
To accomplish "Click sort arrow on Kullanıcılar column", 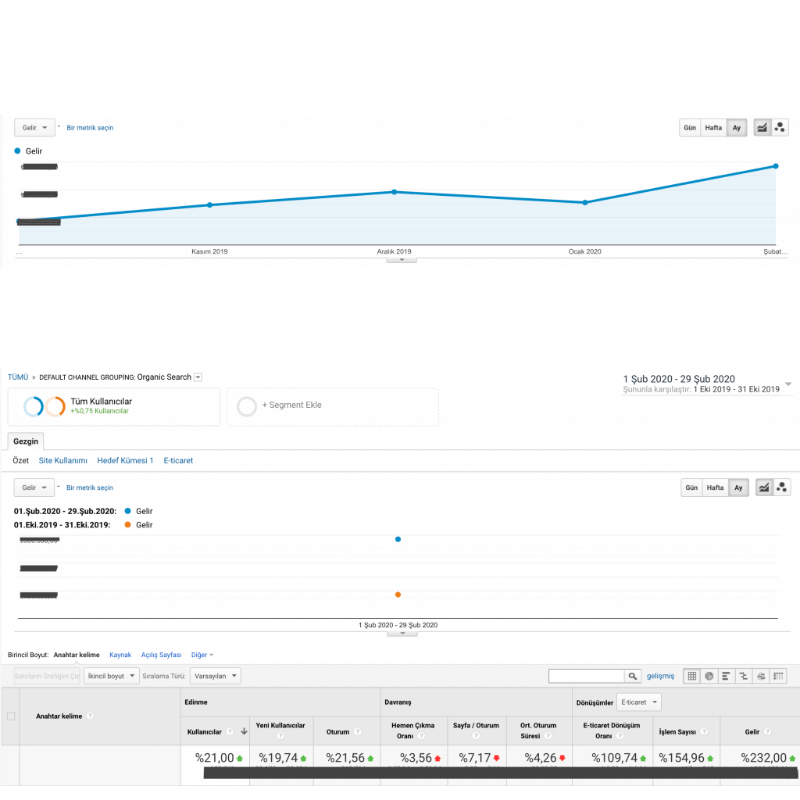I will coord(244,731).
